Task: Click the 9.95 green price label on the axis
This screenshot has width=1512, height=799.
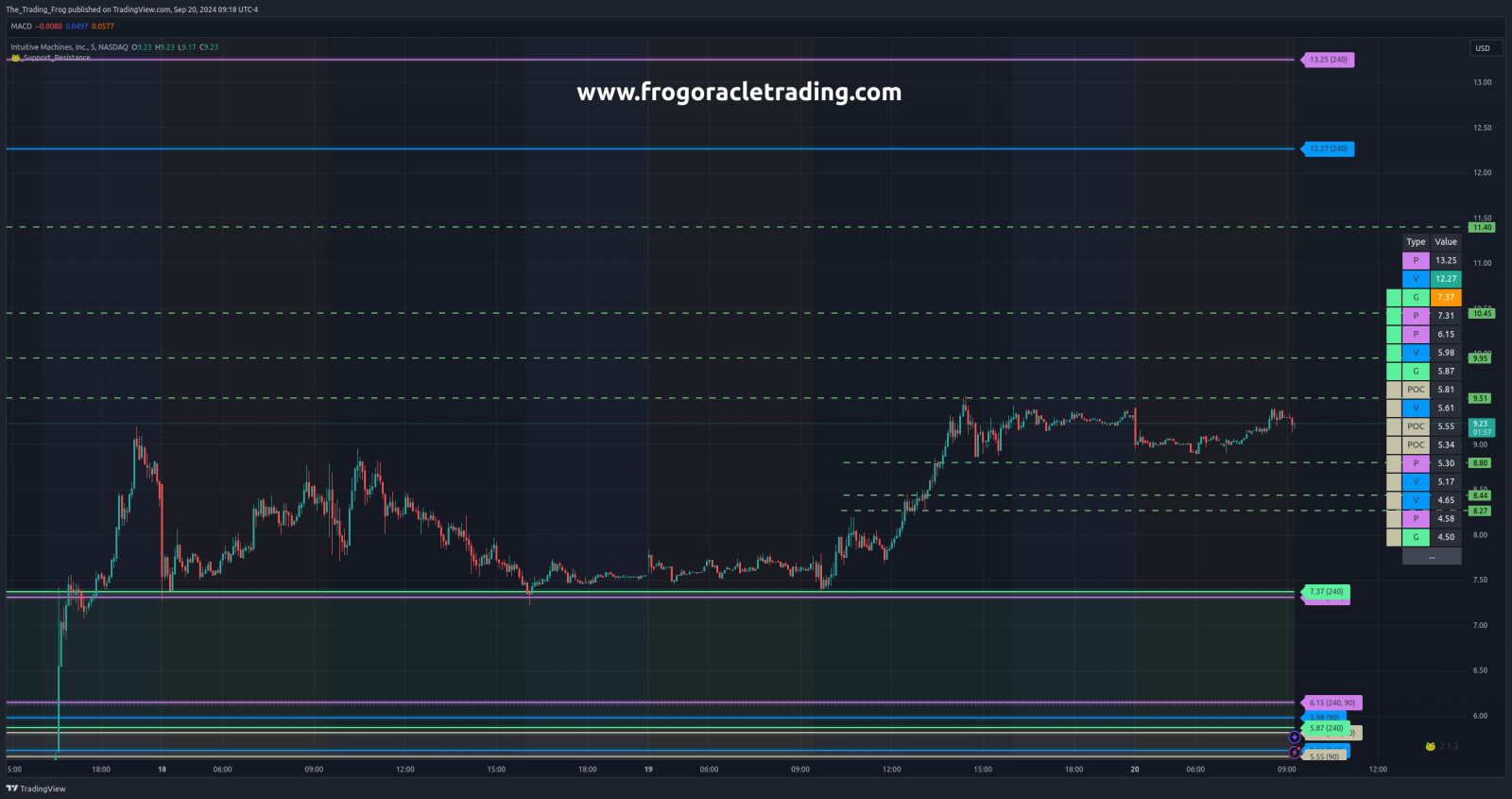Action: point(1480,358)
